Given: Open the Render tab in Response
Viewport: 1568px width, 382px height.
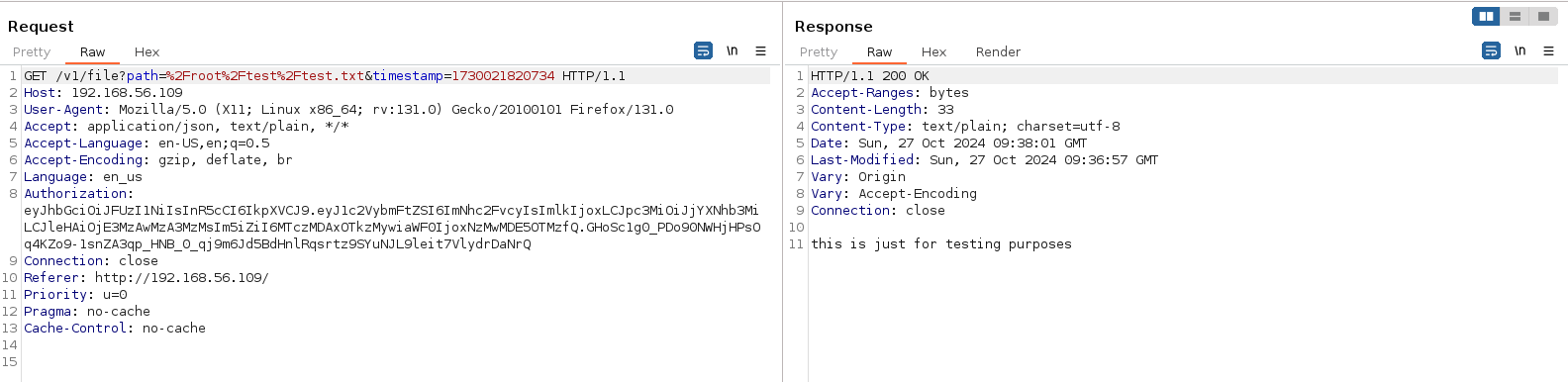Looking at the screenshot, I should [998, 51].
